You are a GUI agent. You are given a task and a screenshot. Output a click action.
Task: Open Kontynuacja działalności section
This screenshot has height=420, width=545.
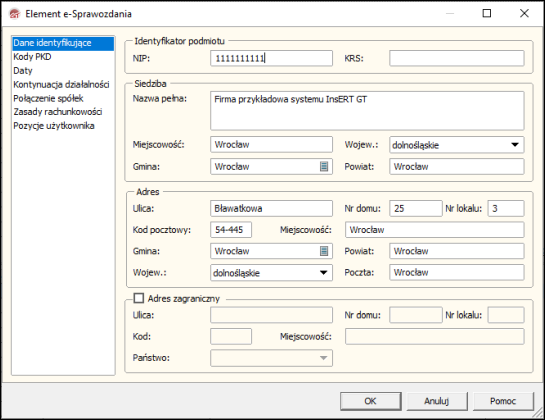point(61,84)
